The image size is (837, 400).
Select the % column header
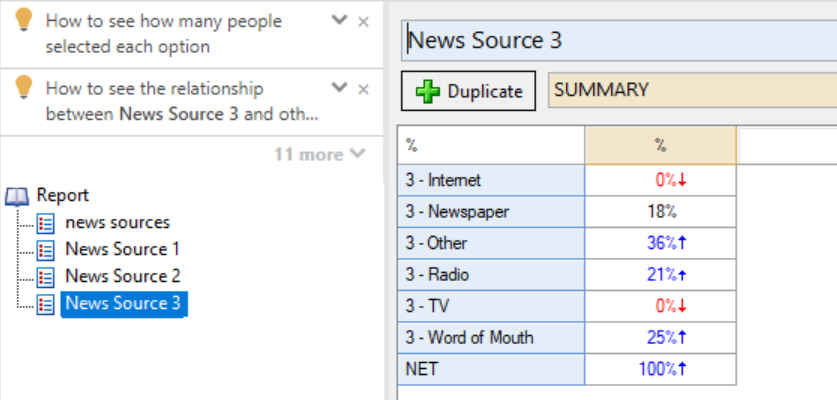point(660,146)
